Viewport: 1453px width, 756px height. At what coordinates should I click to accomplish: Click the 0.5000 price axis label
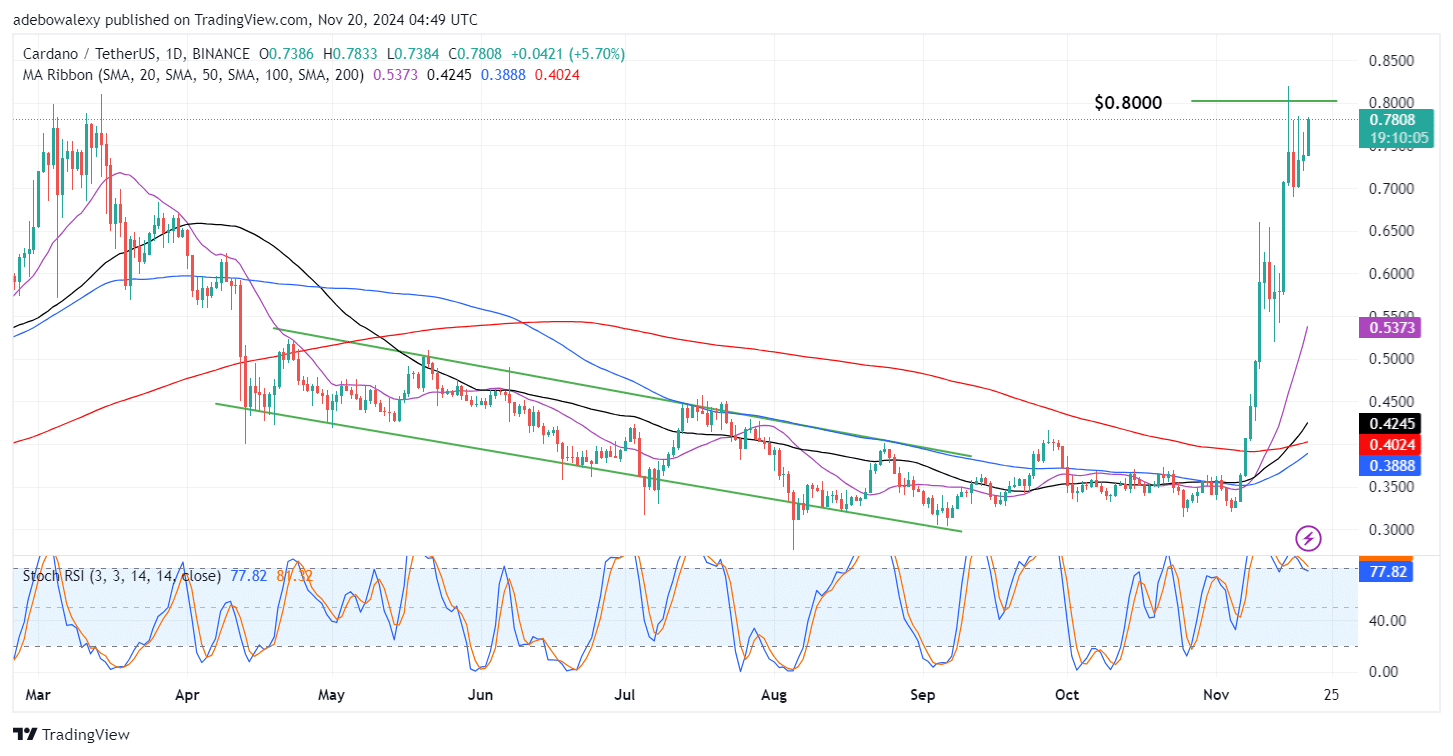click(x=1390, y=359)
